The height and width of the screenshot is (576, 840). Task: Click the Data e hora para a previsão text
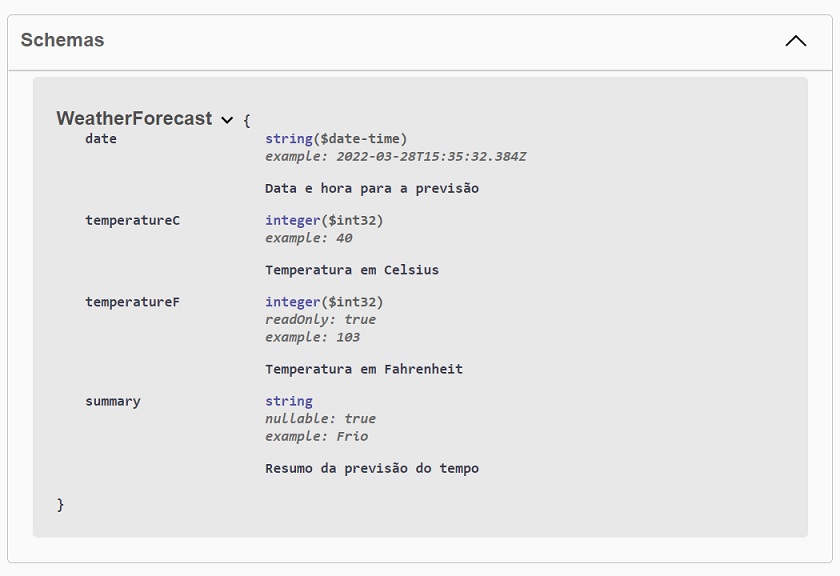pos(372,188)
